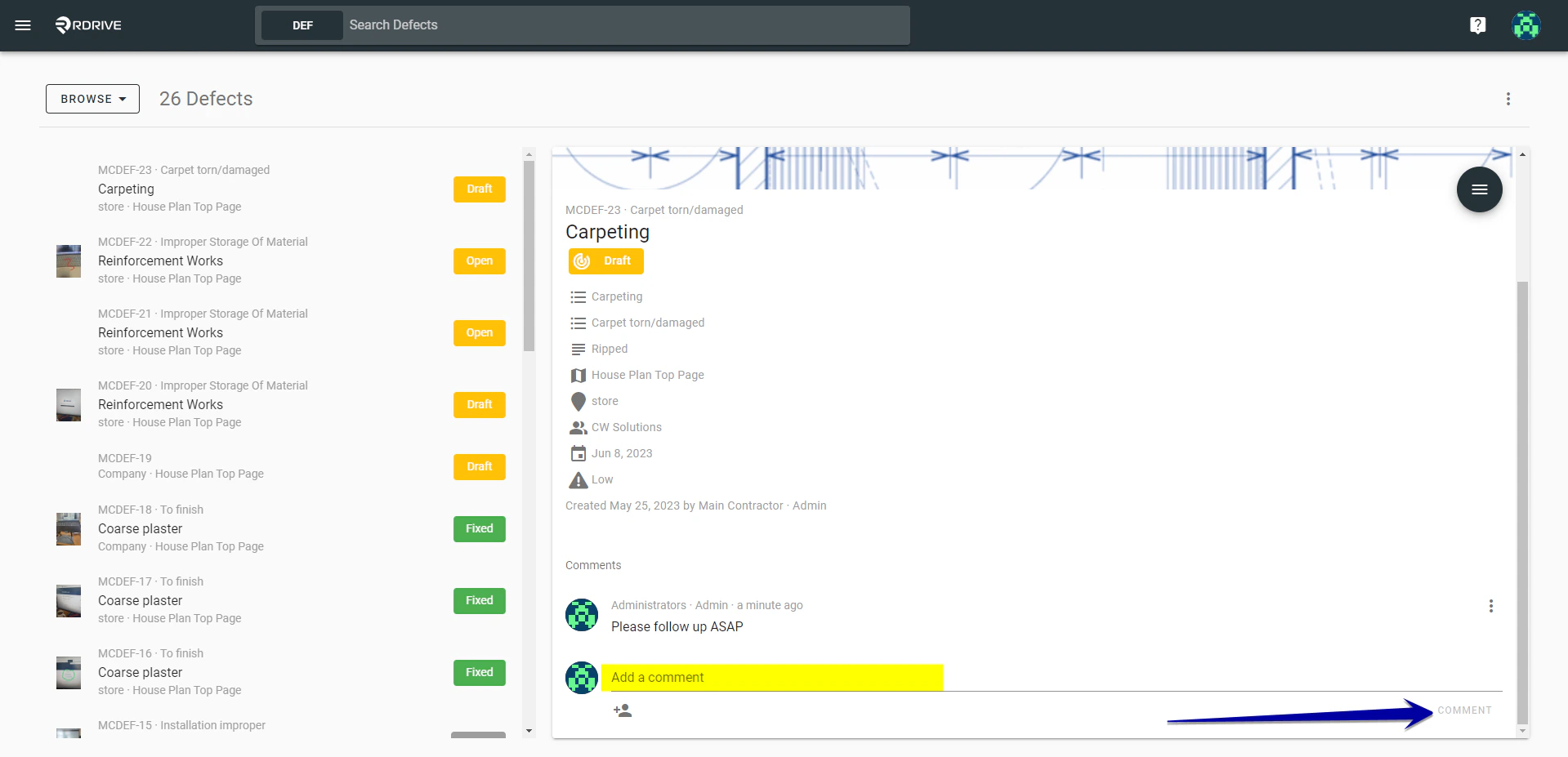Open the BROWSE dropdown
1568x757 pixels.
pos(92,99)
